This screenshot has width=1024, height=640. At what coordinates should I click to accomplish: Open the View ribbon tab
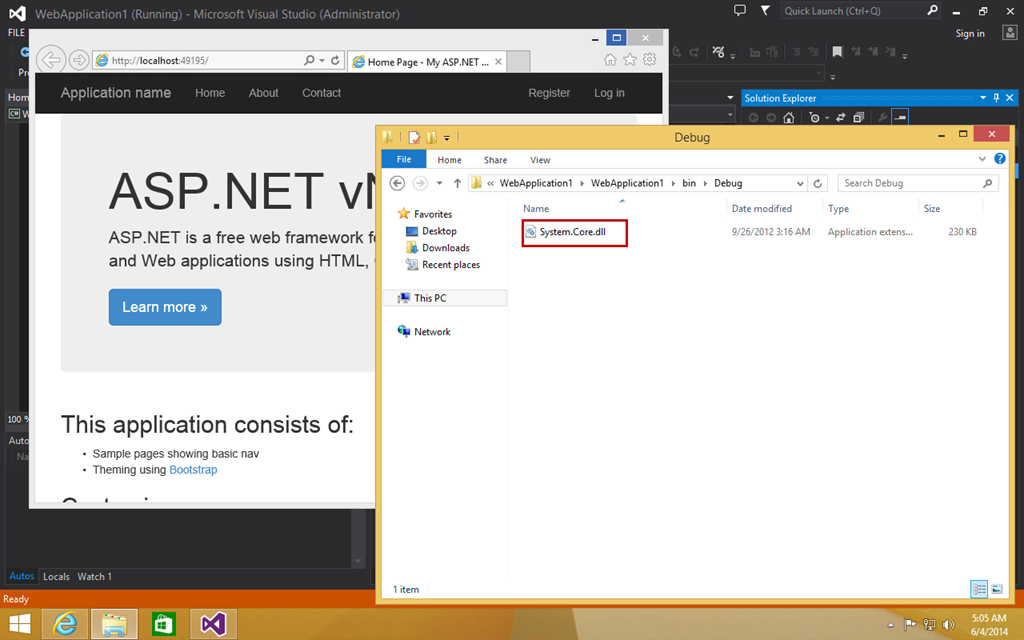[x=540, y=160]
